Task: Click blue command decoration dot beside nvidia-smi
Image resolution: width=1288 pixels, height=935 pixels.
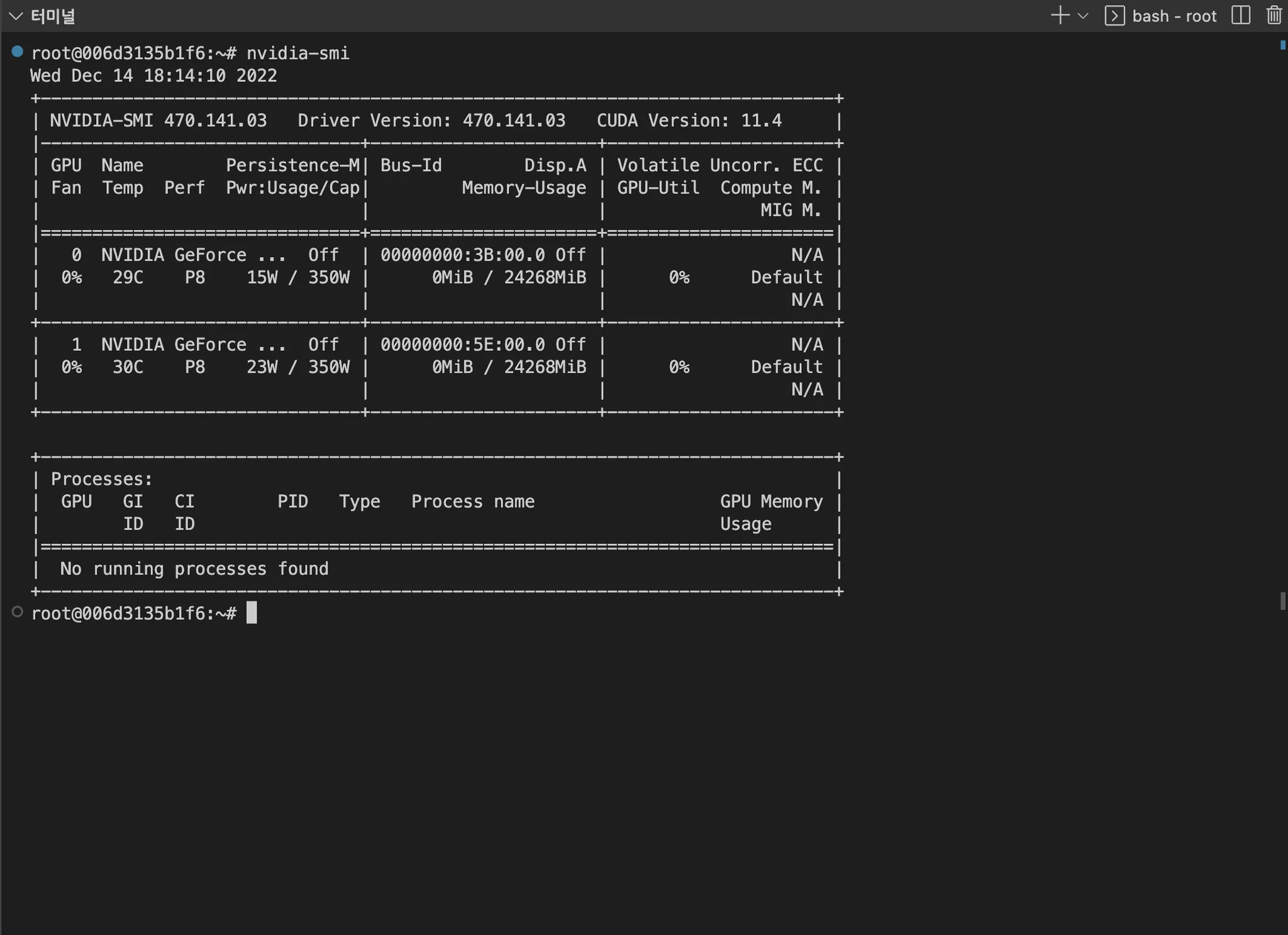Action: (18, 52)
